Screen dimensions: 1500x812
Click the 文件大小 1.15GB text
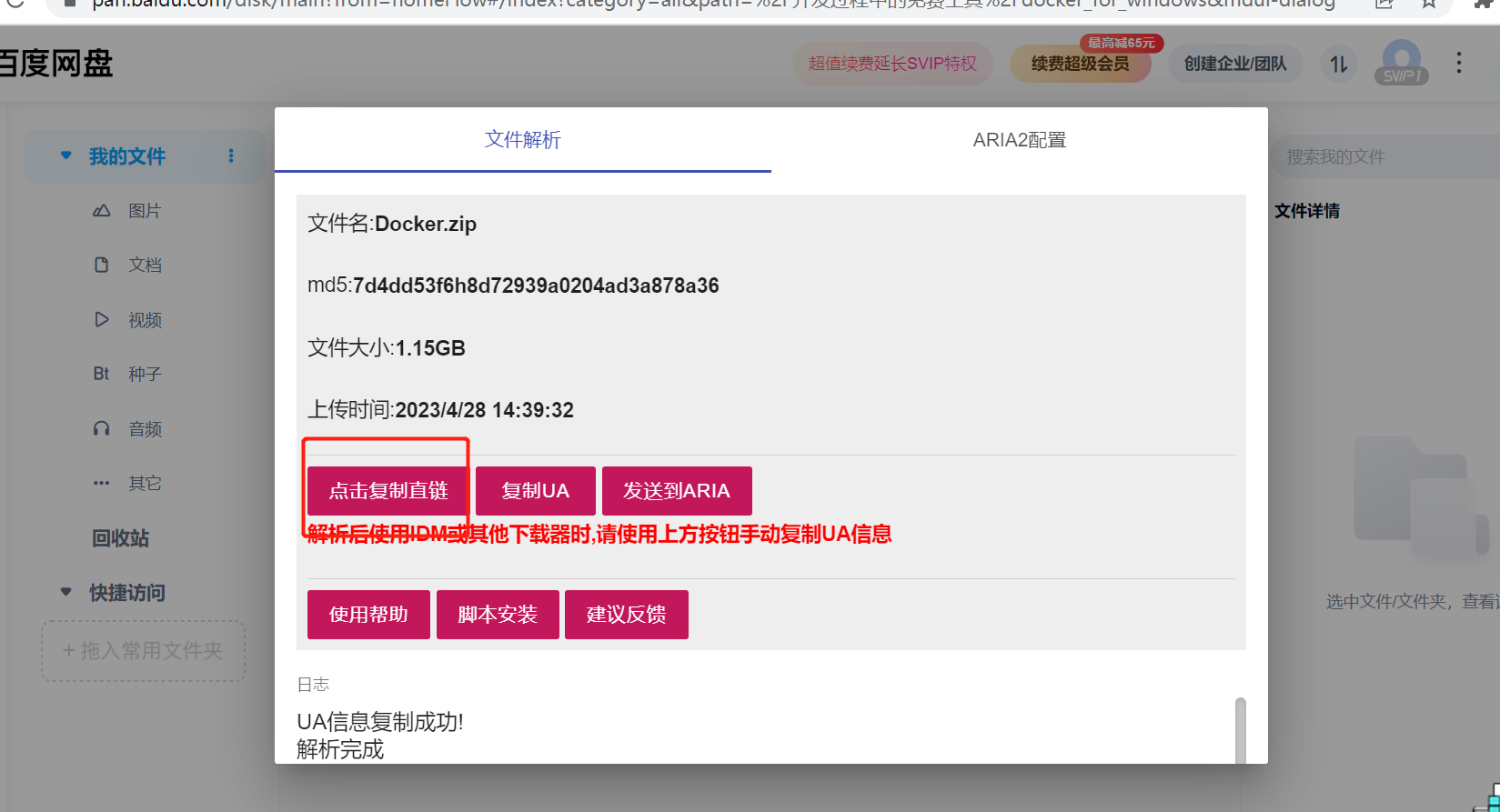pyautogui.click(x=387, y=348)
